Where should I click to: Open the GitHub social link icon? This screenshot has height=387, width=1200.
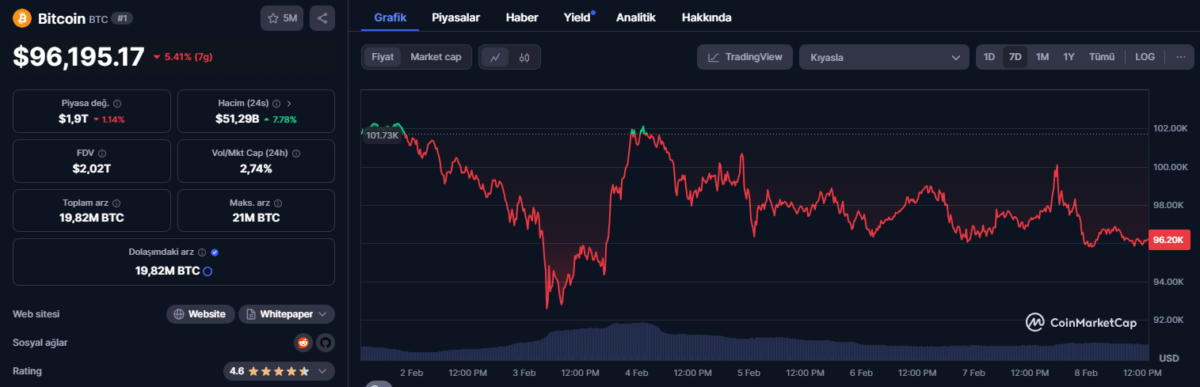[325, 343]
